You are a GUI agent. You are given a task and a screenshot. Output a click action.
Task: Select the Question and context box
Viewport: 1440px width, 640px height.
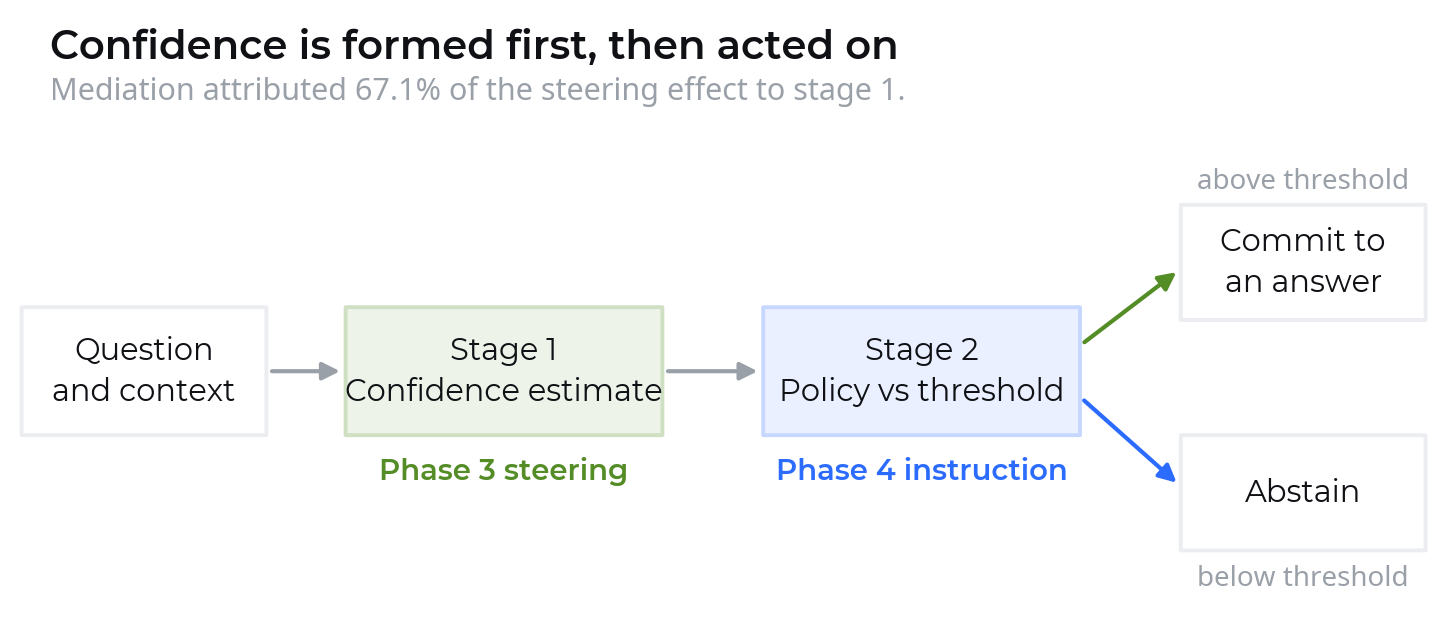tap(144, 371)
